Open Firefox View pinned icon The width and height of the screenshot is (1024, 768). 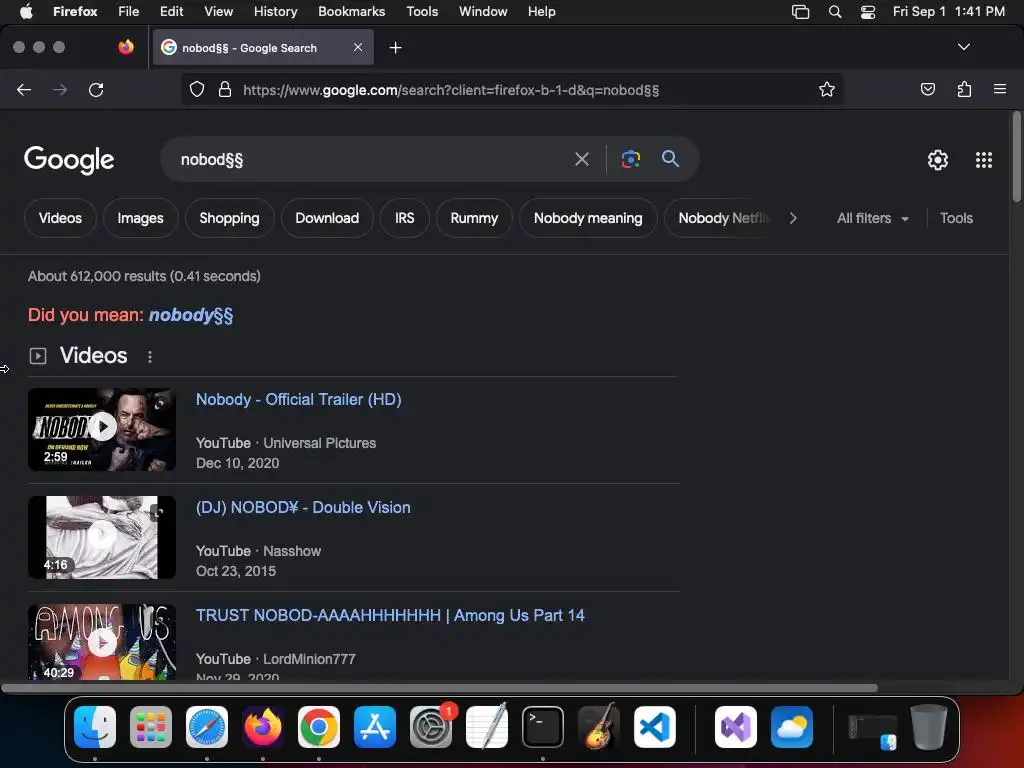pos(126,47)
